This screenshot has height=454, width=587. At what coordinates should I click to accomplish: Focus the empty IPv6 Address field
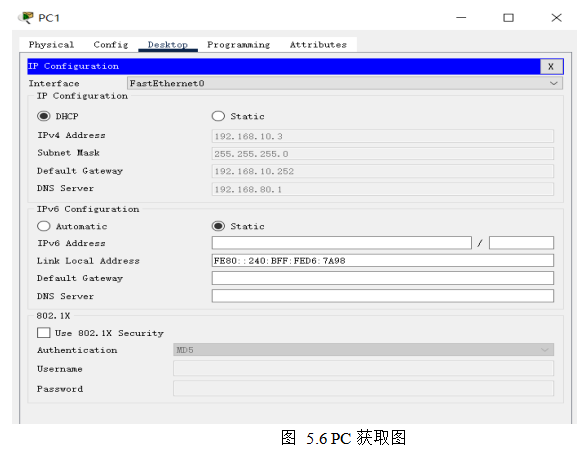click(341, 243)
